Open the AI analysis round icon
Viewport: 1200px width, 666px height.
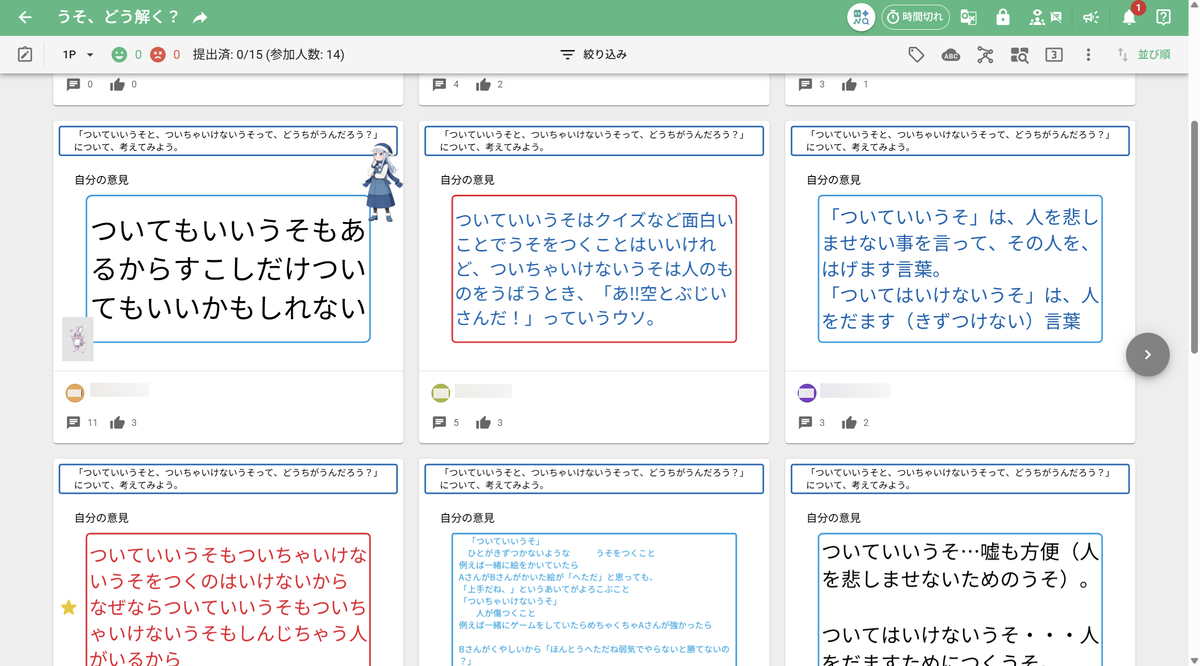tap(860, 17)
